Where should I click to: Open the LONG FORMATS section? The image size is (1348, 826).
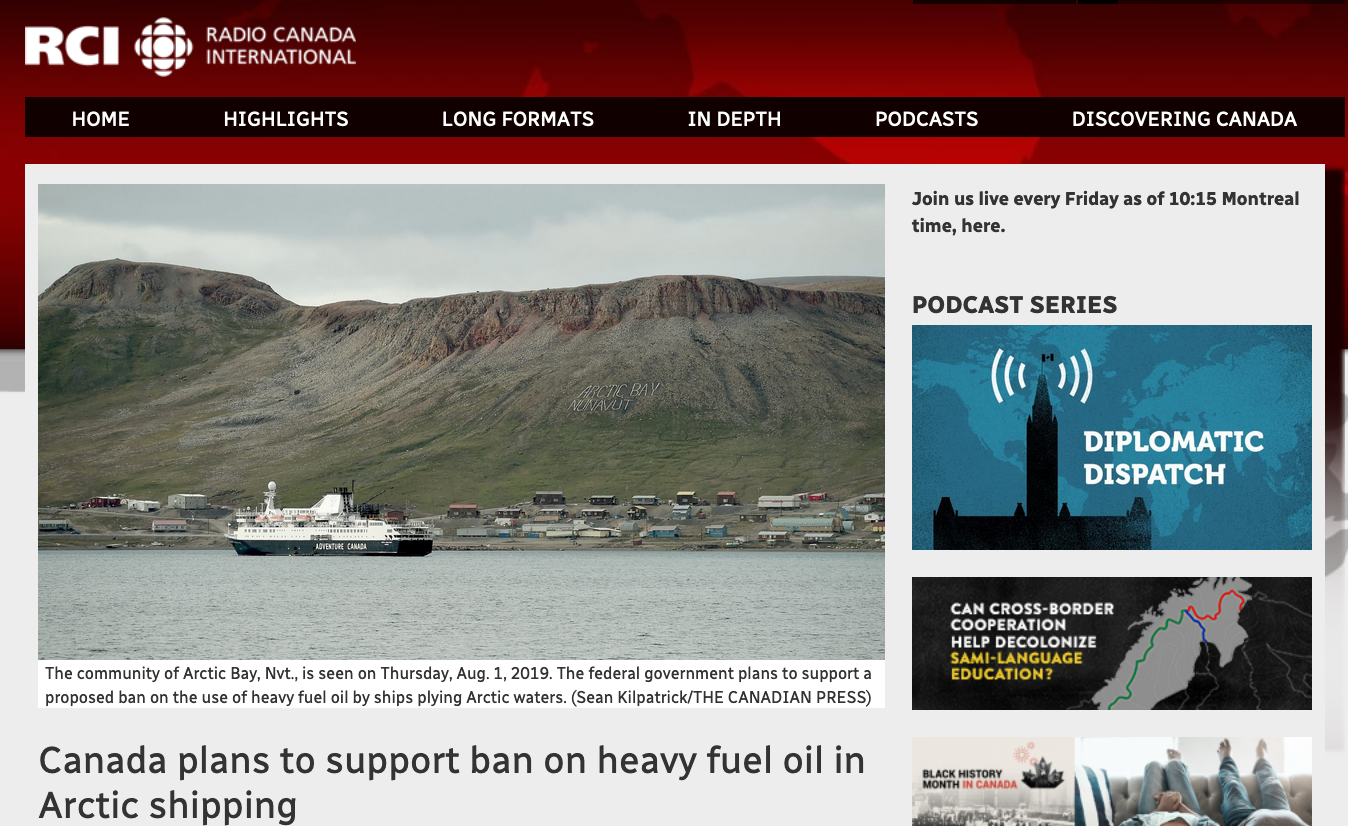pos(518,119)
